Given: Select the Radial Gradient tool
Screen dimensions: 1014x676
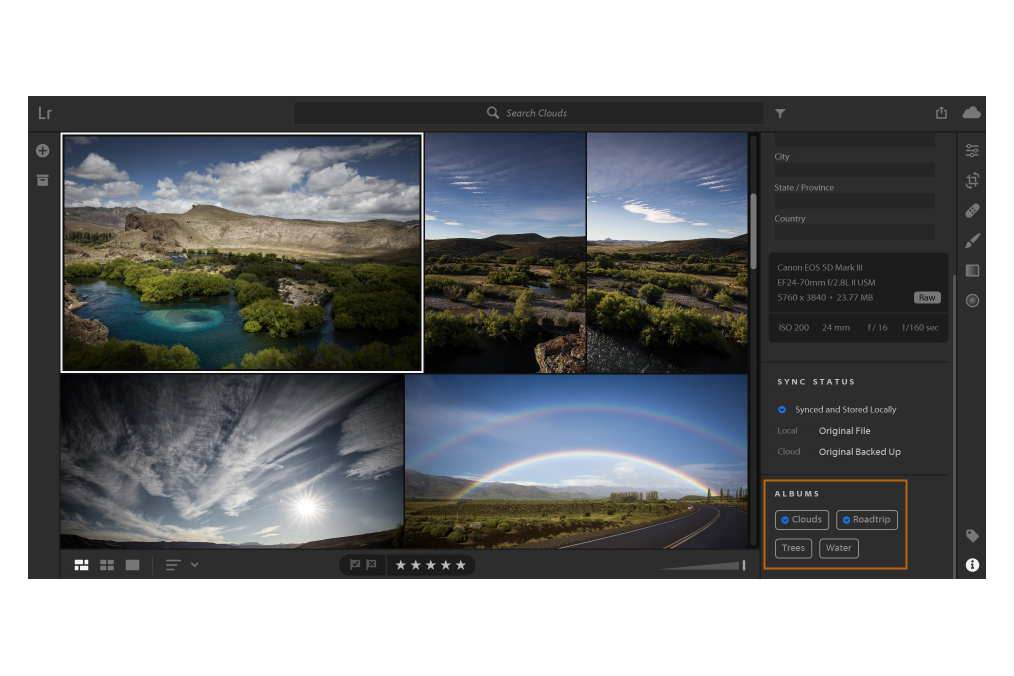Looking at the screenshot, I should pos(971,300).
